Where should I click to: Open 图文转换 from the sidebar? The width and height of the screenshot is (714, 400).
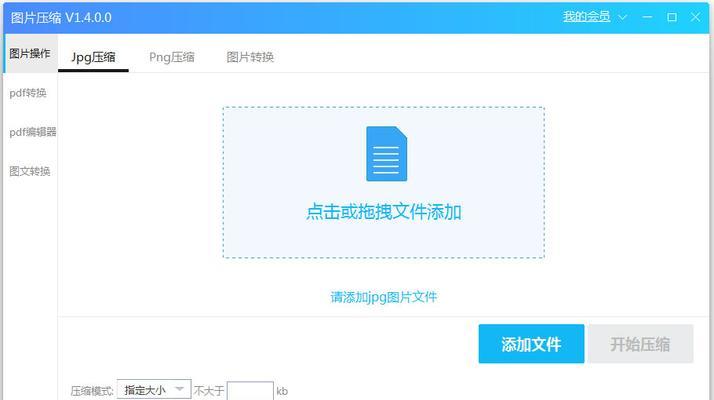click(x=30, y=171)
